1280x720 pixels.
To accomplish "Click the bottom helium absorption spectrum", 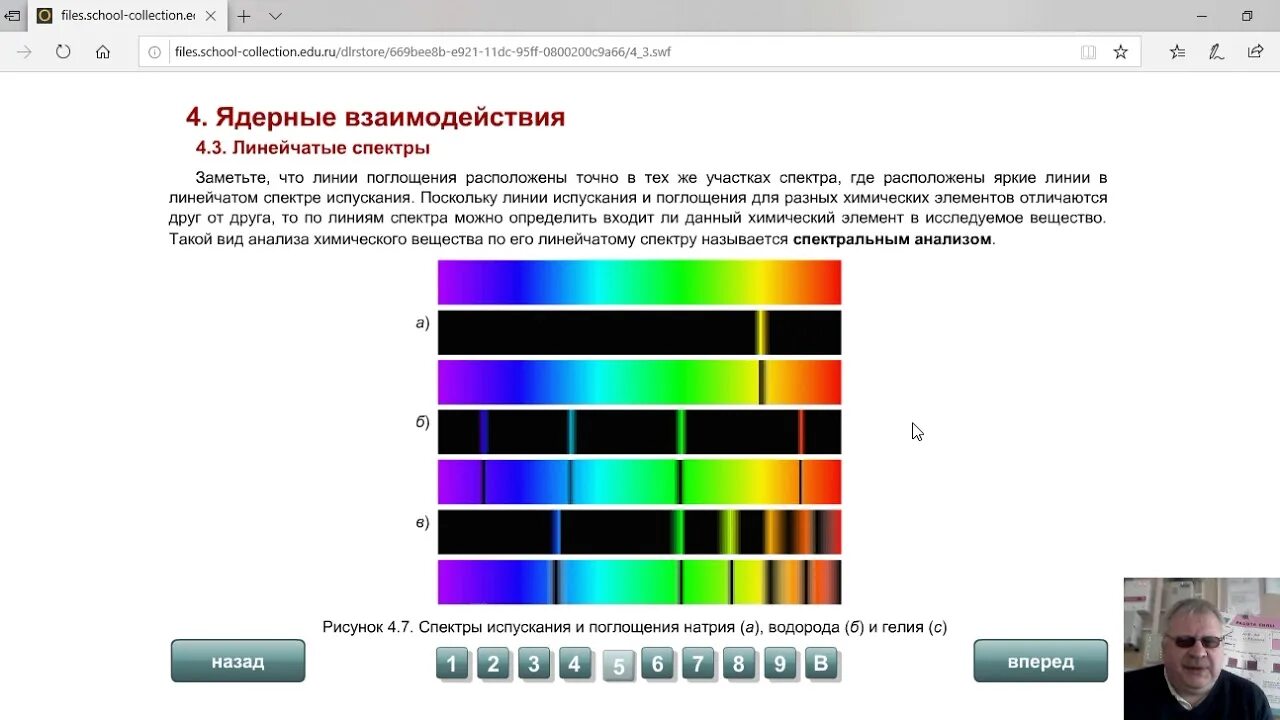I will (x=639, y=582).
